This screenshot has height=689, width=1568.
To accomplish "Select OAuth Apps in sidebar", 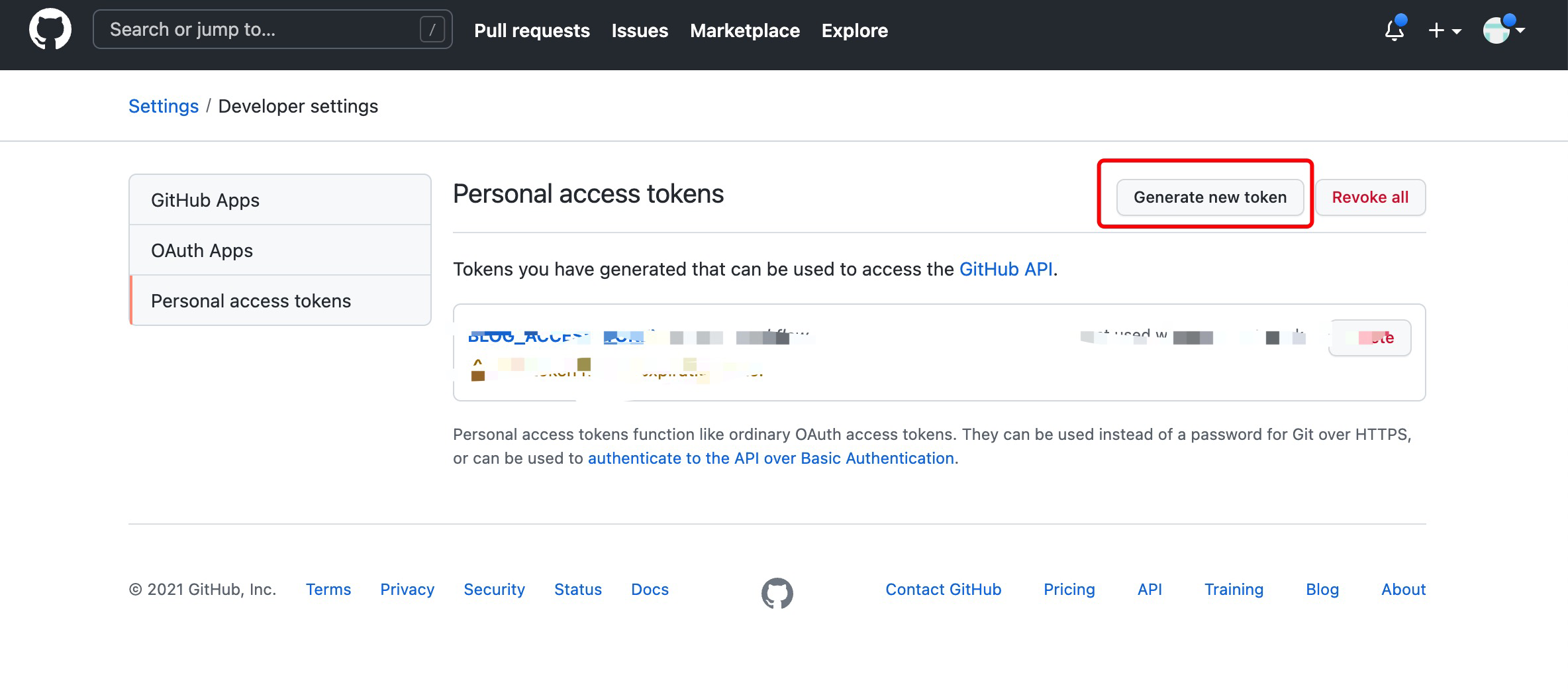I will [x=280, y=250].
